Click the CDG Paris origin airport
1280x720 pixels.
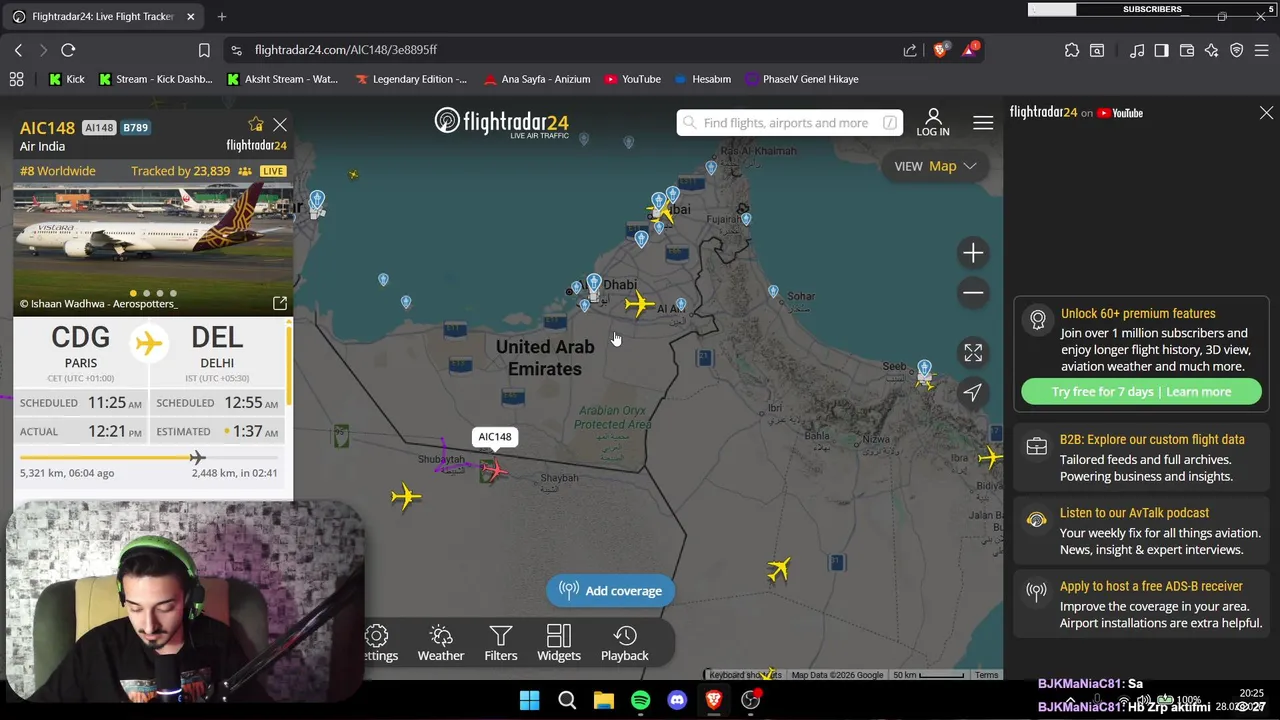(81, 348)
